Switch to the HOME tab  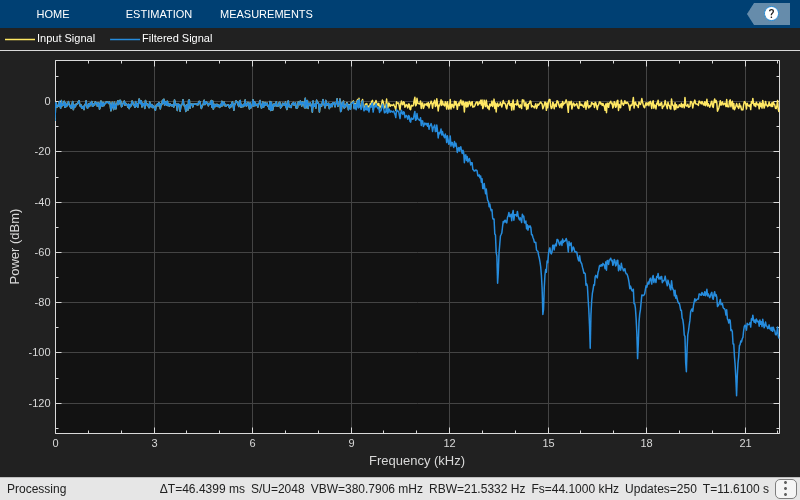(53, 14)
